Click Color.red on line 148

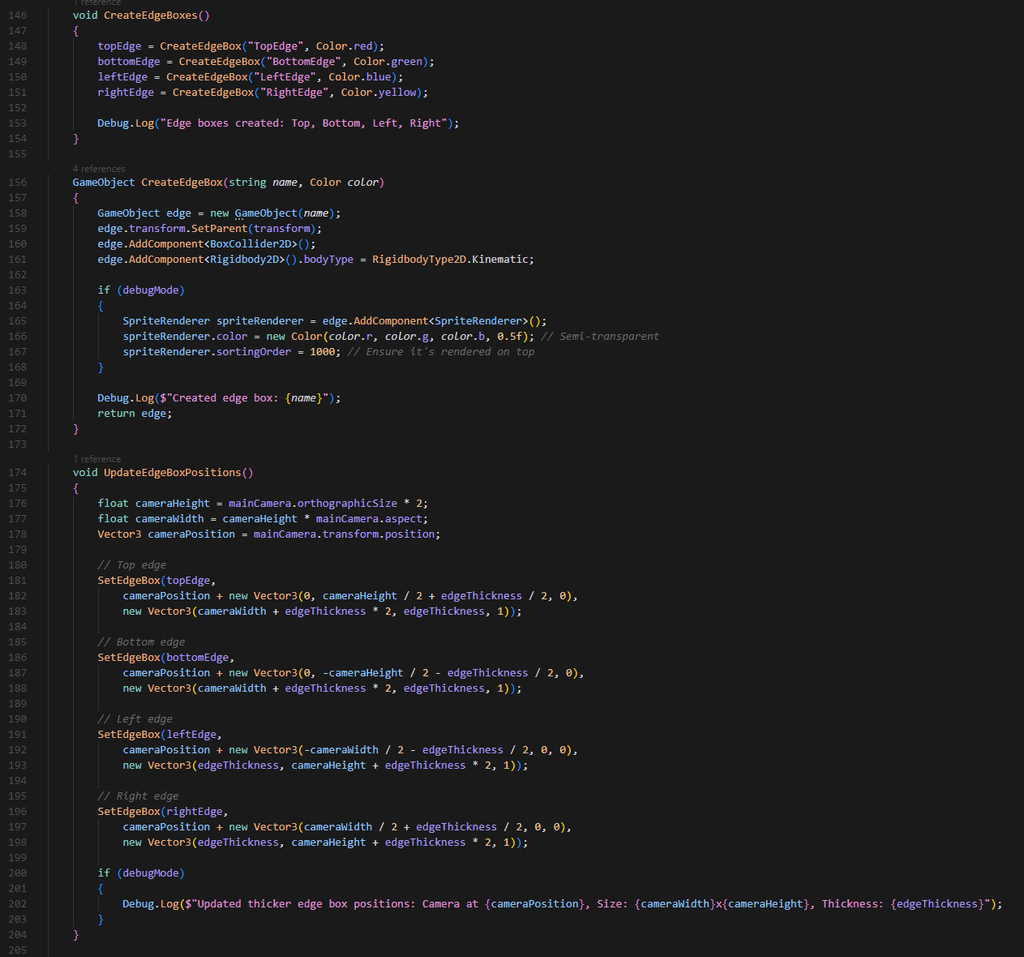[x=344, y=46]
